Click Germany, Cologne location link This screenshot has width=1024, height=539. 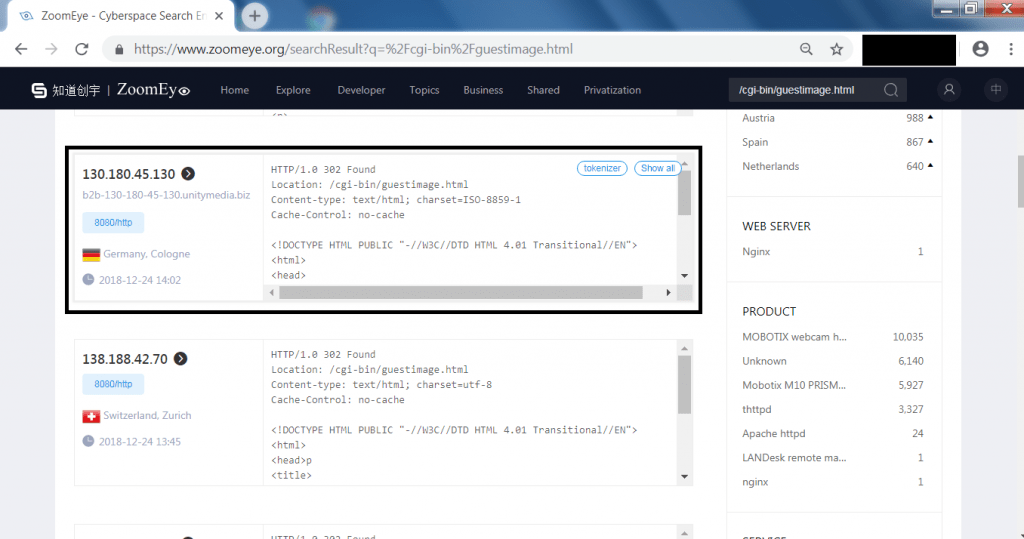tap(146, 254)
